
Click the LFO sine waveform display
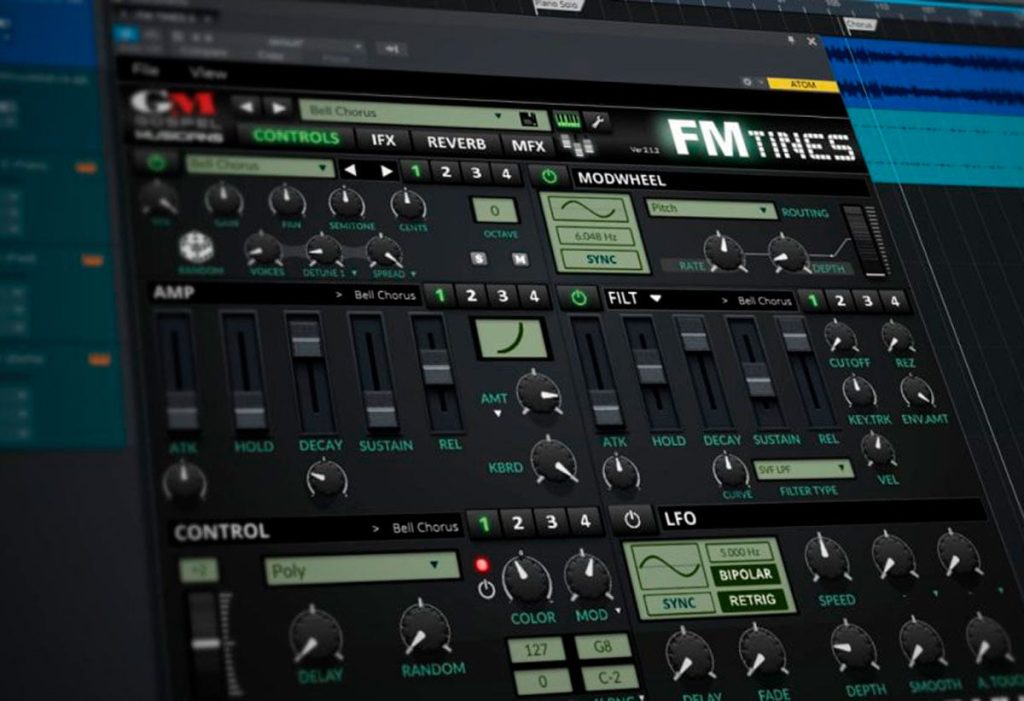pos(669,566)
